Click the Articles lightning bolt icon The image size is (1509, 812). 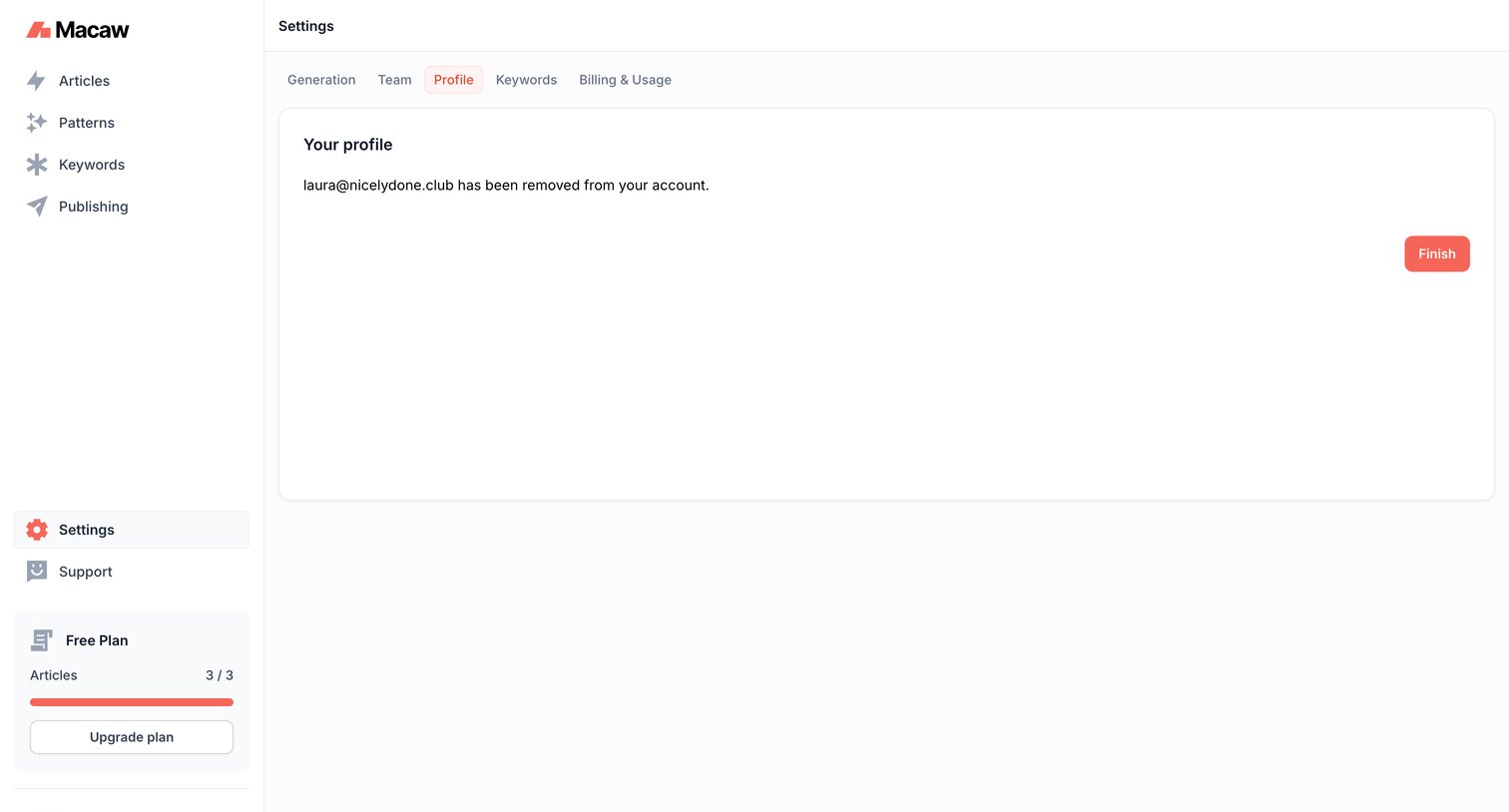coord(36,81)
